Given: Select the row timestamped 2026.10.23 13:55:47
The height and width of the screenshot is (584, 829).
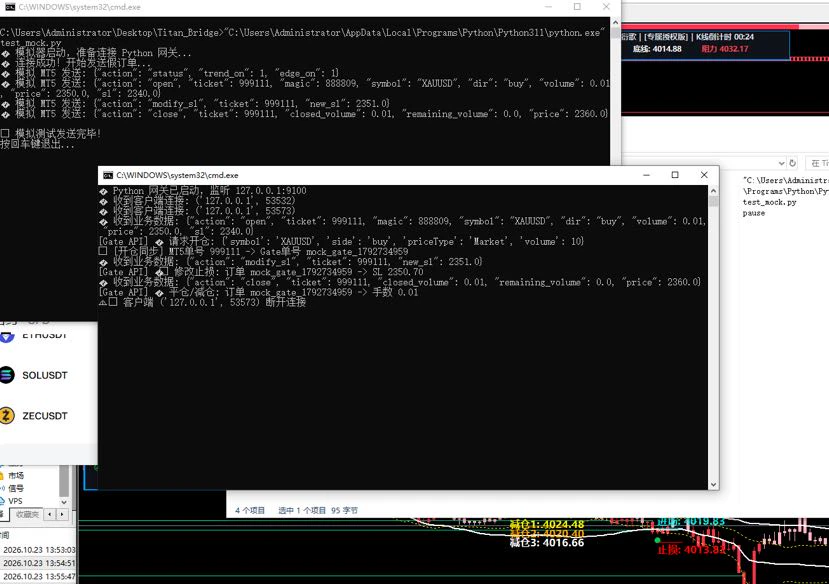Looking at the screenshot, I should click(x=38, y=577).
